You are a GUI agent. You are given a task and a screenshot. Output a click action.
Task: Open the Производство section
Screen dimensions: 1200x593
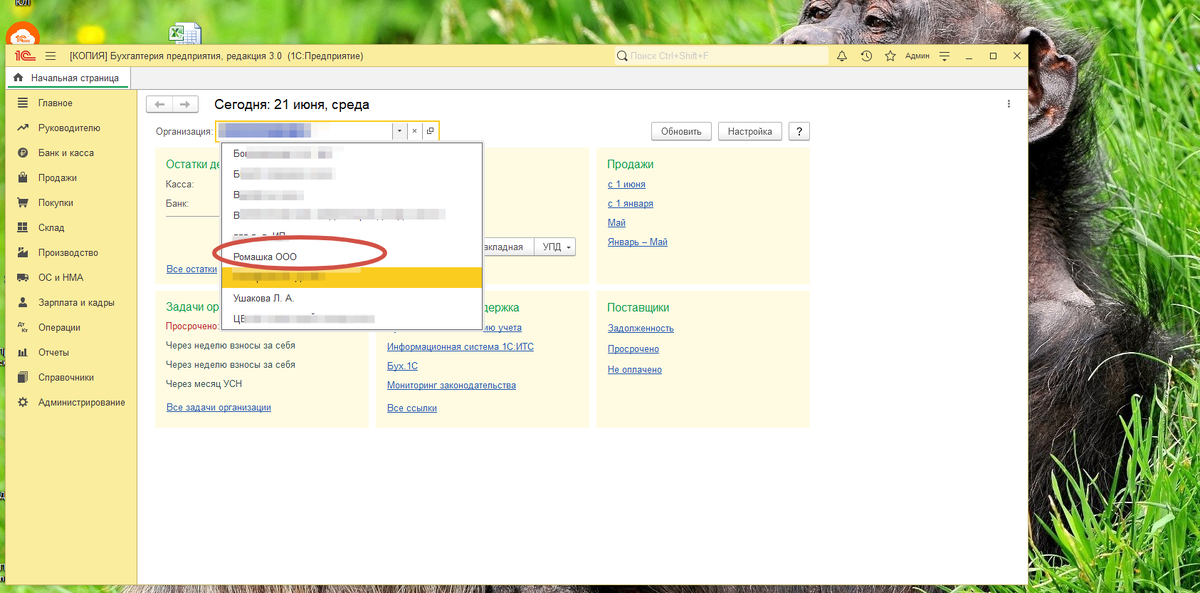click(x=68, y=253)
